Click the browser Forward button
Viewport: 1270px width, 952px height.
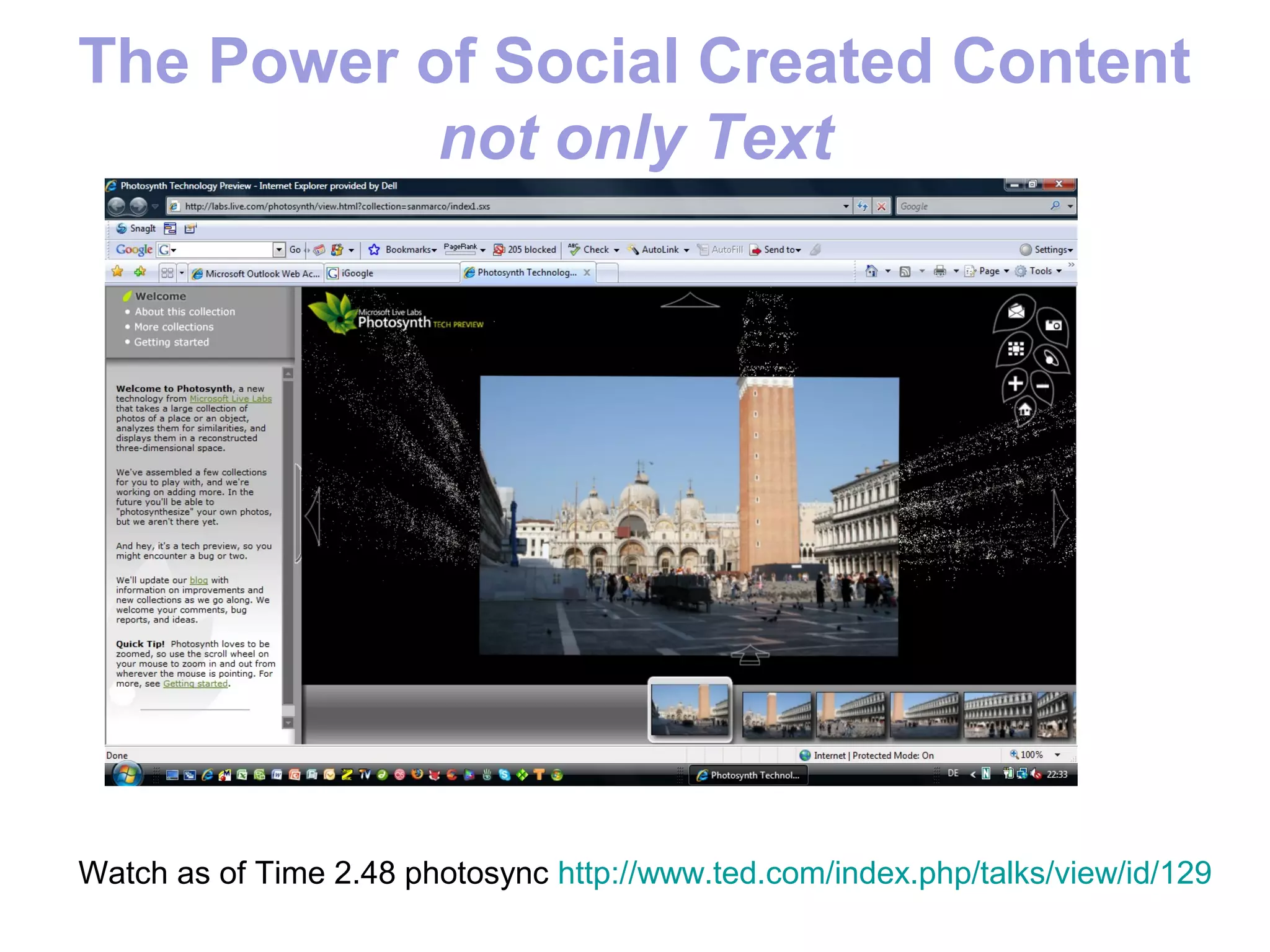point(138,206)
